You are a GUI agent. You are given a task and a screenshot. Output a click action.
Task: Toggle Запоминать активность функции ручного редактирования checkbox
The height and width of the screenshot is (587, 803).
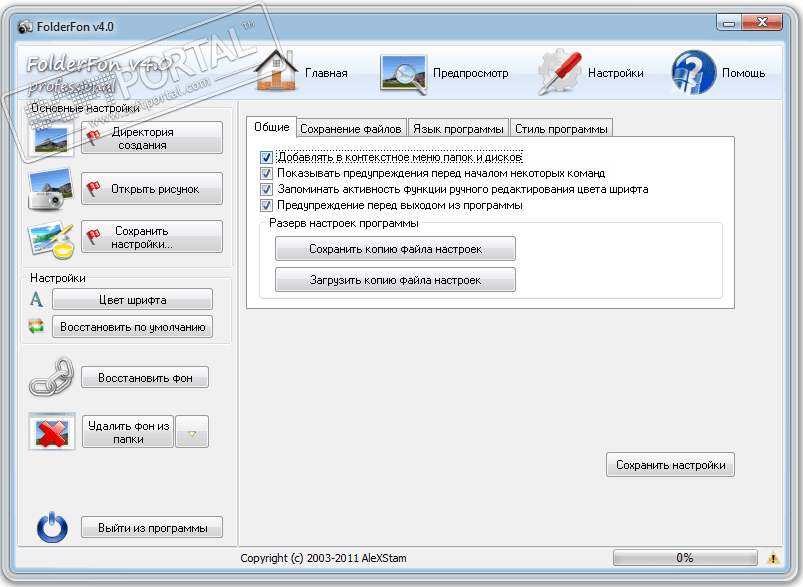266,189
